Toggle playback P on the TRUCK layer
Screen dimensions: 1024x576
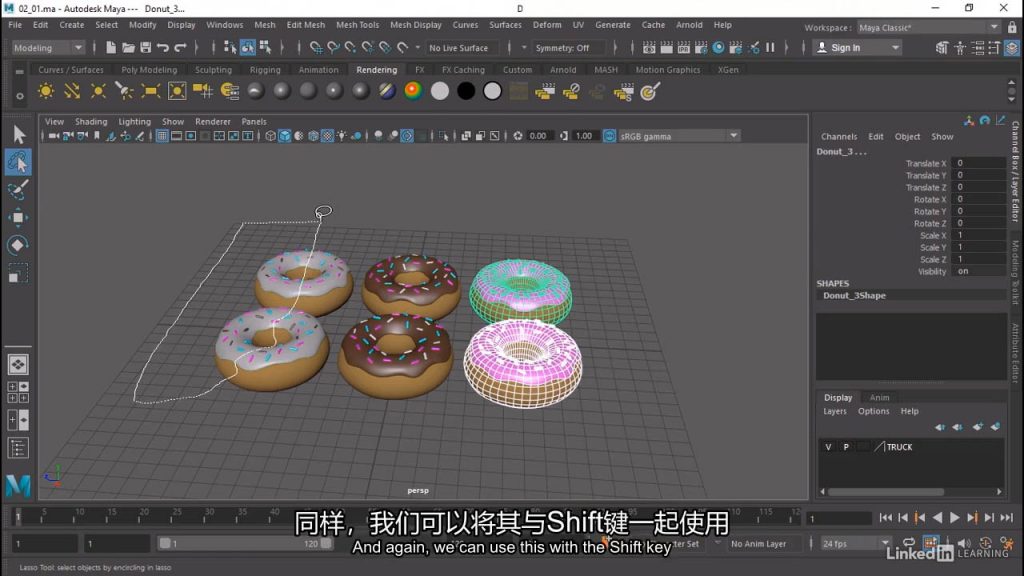[x=846, y=447]
